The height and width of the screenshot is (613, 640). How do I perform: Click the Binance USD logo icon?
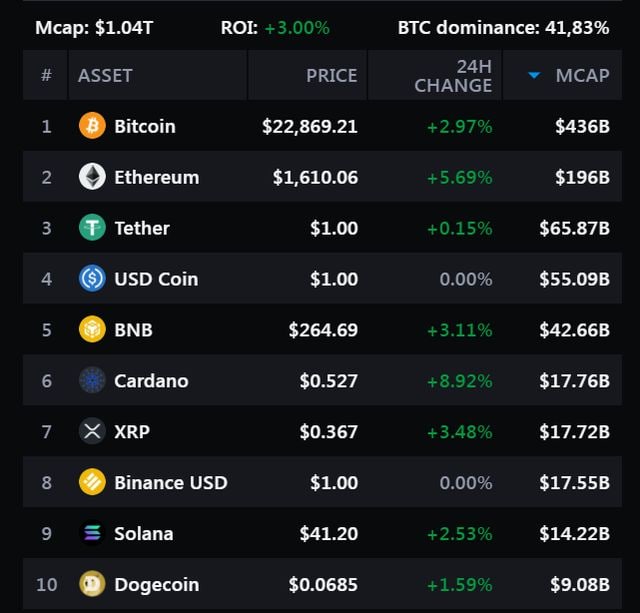(x=92, y=482)
